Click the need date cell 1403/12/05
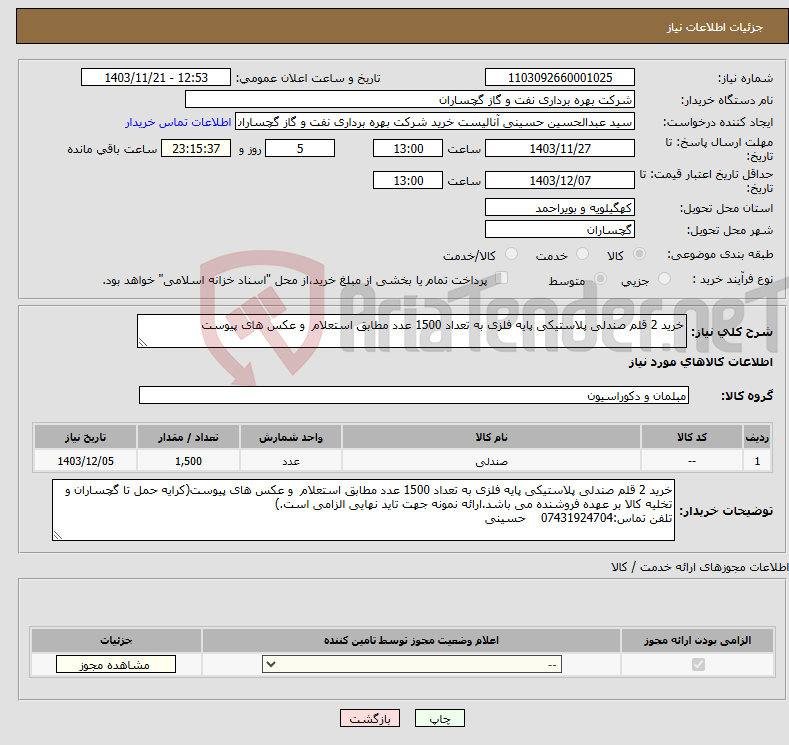 coord(86,461)
